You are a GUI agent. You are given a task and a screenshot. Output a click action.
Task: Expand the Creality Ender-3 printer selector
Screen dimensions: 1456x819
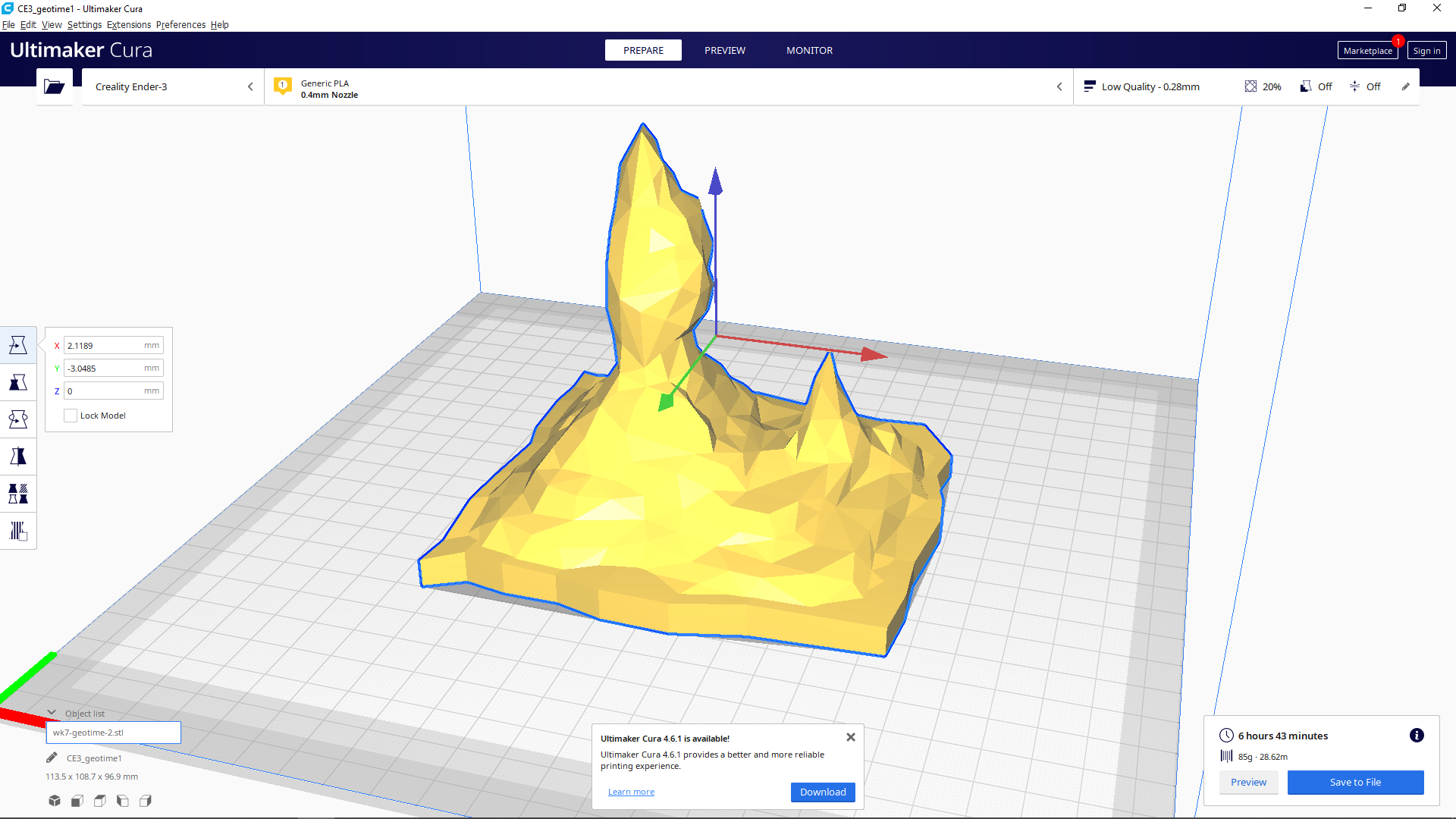point(173,86)
